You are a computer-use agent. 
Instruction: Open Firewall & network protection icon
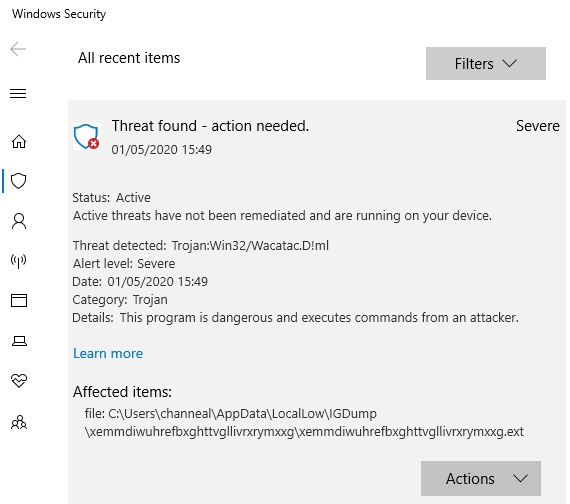(19, 261)
